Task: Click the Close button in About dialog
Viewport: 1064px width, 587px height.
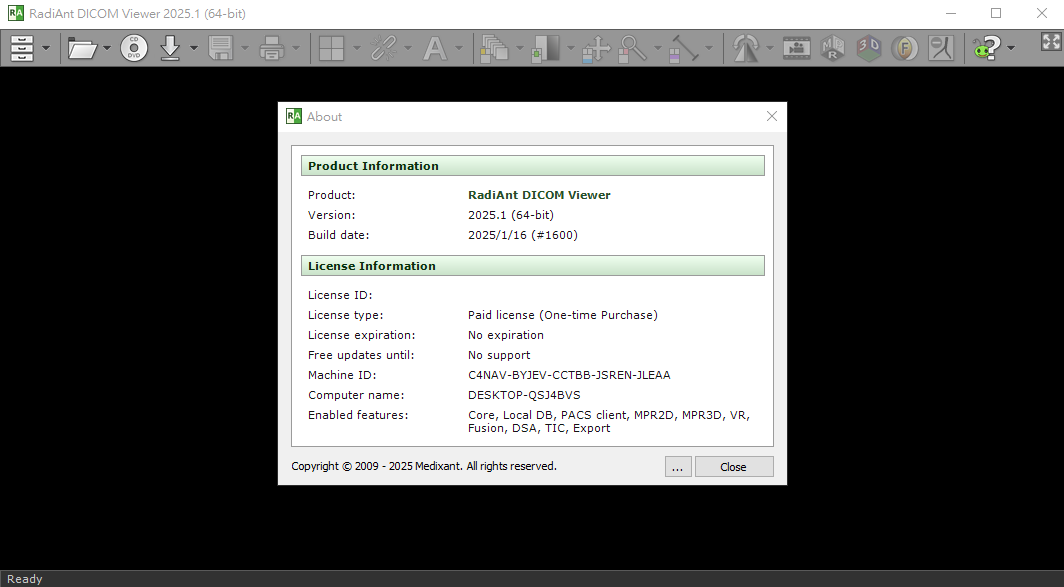Action: point(733,467)
